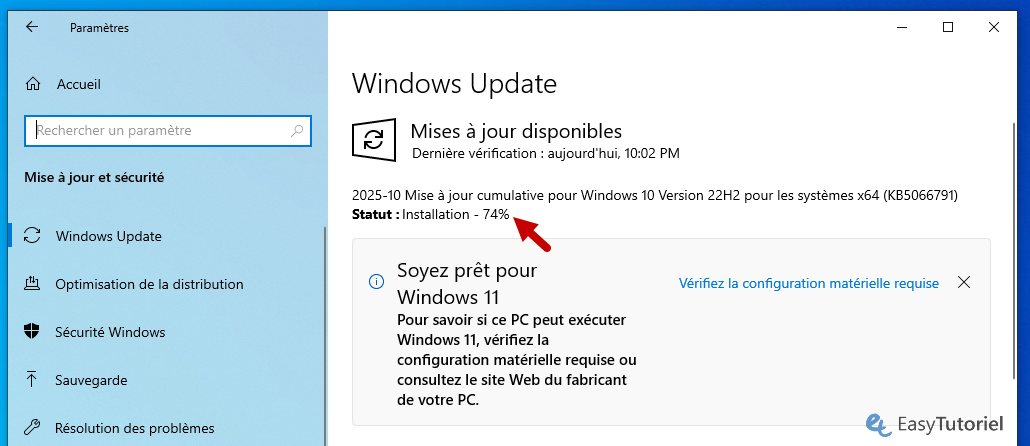Screen dimensions: 1030x446
Task: Close the Paramètres window
Action: click(1002, 27)
